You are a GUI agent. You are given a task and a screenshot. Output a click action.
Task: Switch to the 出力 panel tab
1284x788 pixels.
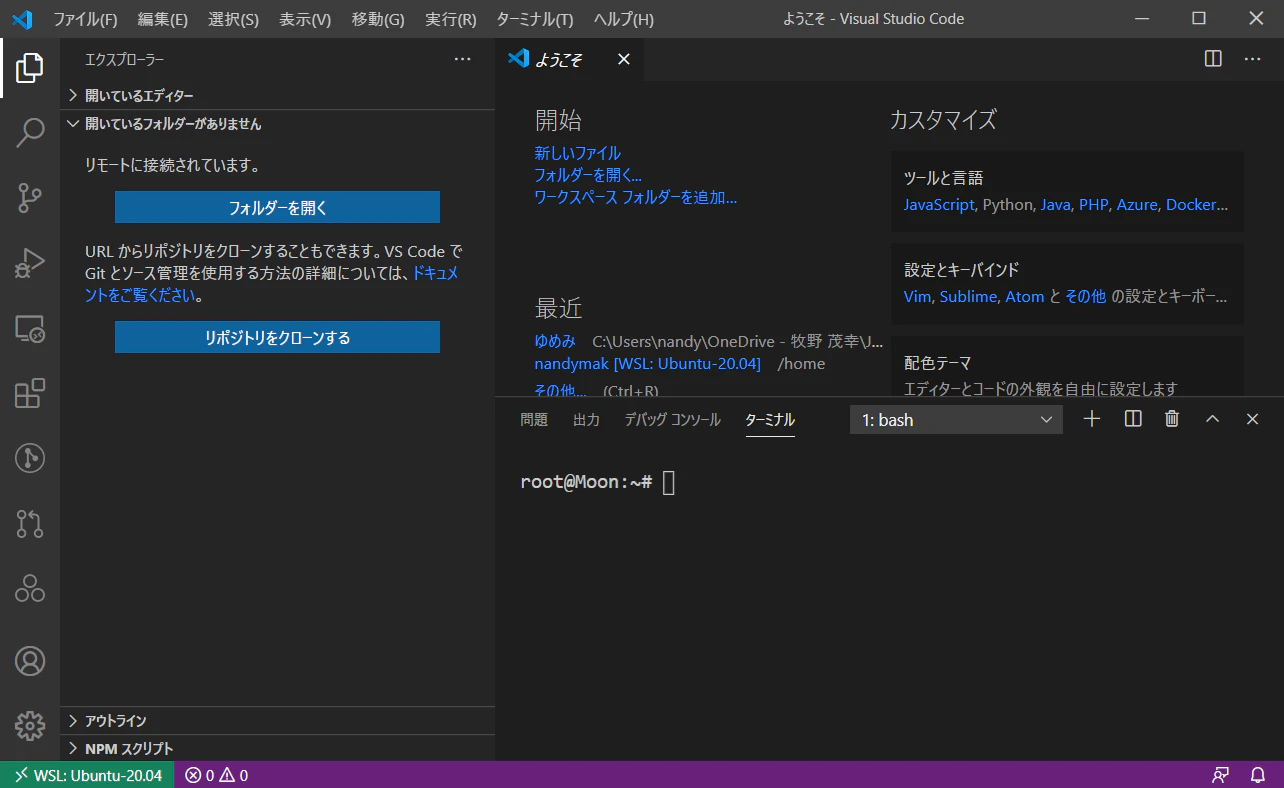[x=586, y=420]
